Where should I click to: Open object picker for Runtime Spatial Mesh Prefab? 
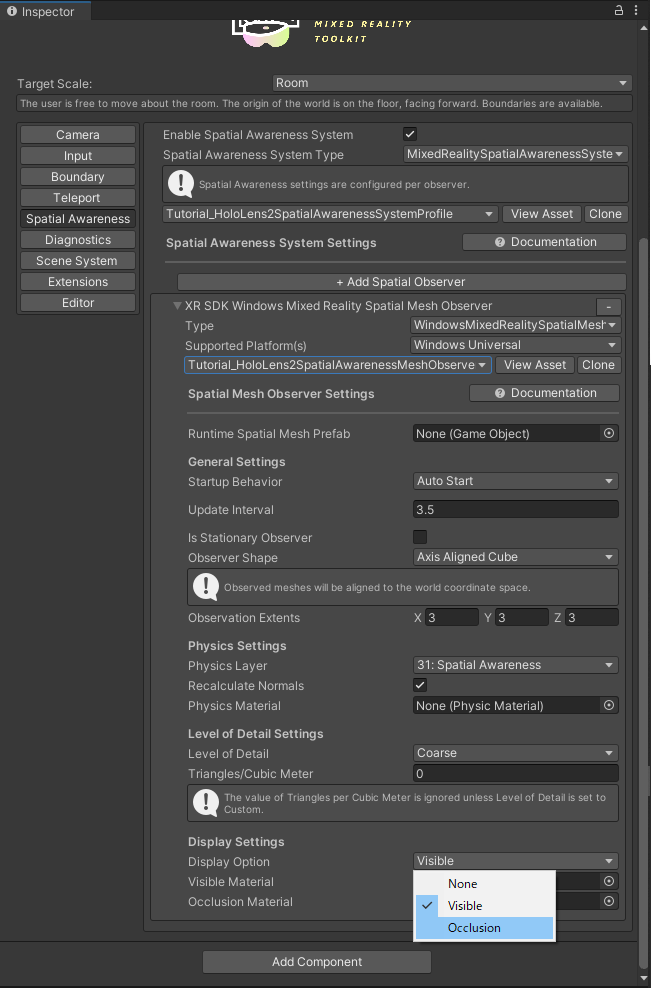point(609,434)
